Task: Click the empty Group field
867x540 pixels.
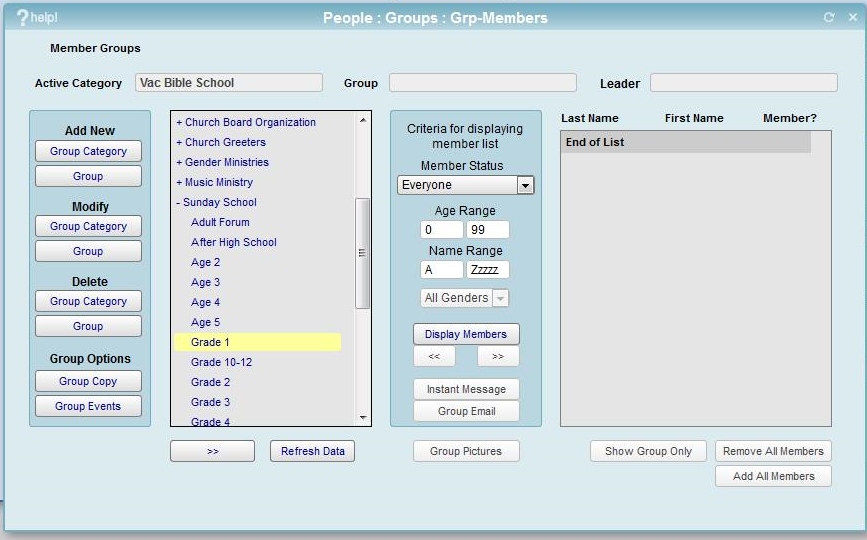Action: coord(483,83)
